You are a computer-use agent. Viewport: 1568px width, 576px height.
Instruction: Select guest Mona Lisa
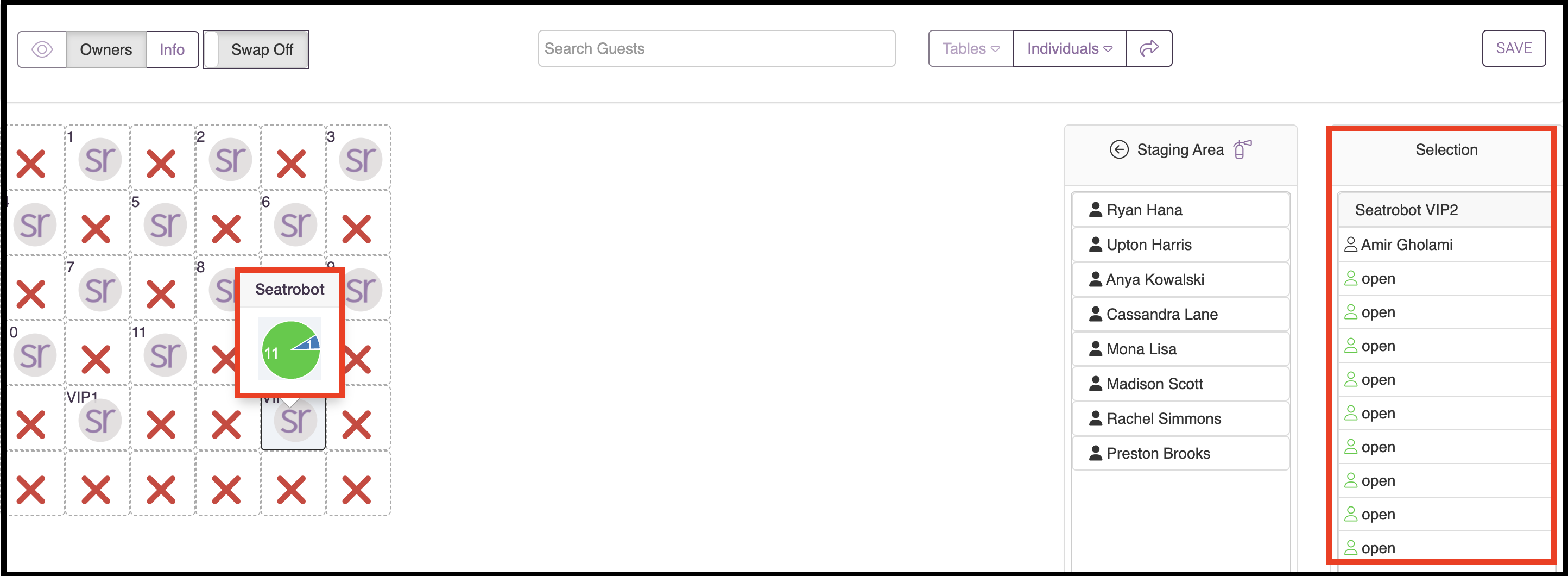[x=1180, y=349]
